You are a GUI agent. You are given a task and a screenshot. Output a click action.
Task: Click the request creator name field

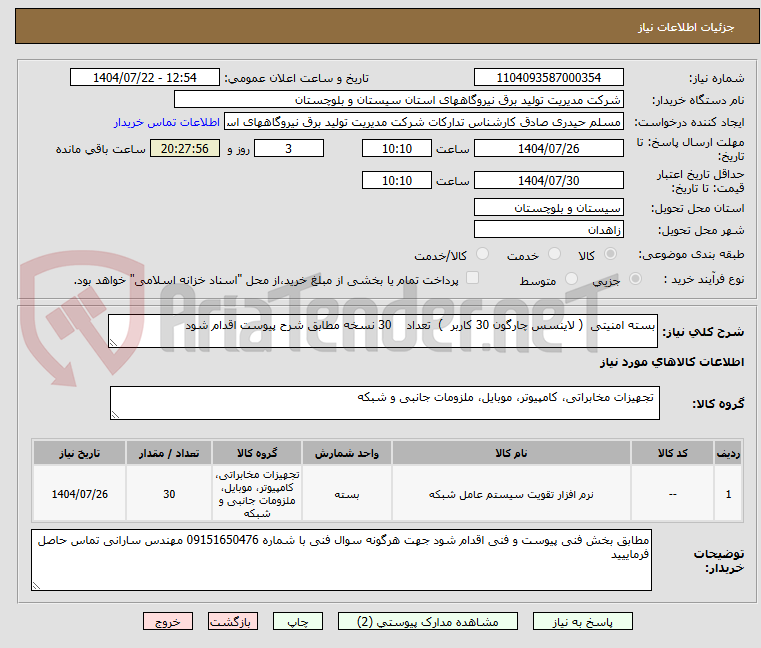pyautogui.click(x=423, y=122)
